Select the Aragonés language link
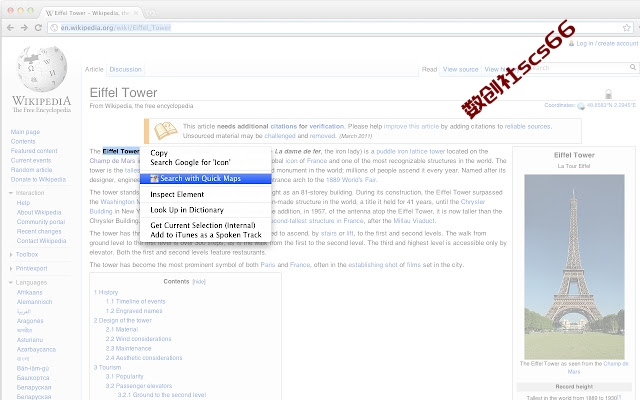The width and height of the screenshot is (640, 400). [30, 321]
